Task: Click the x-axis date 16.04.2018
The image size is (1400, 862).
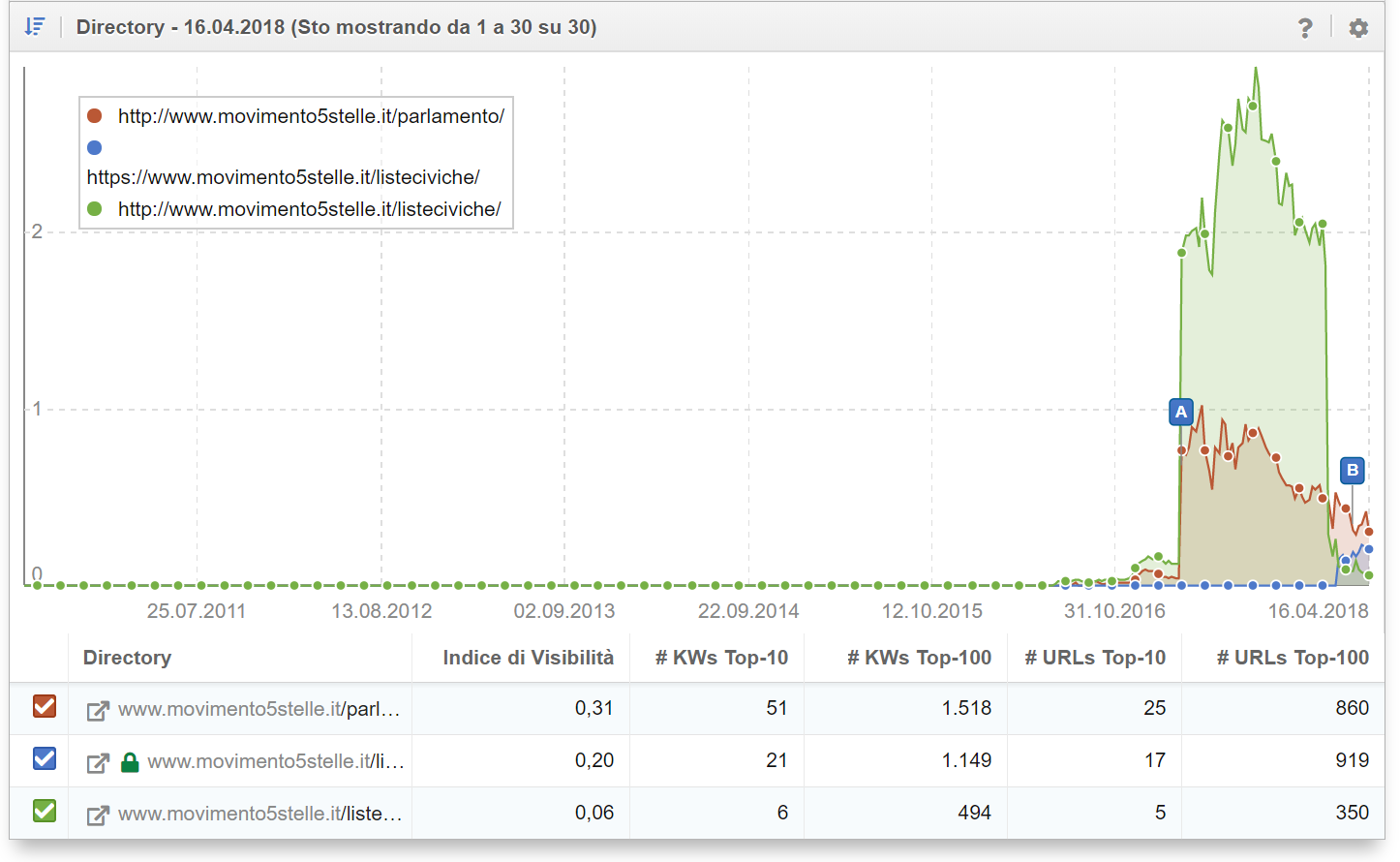Action: [x=1318, y=611]
